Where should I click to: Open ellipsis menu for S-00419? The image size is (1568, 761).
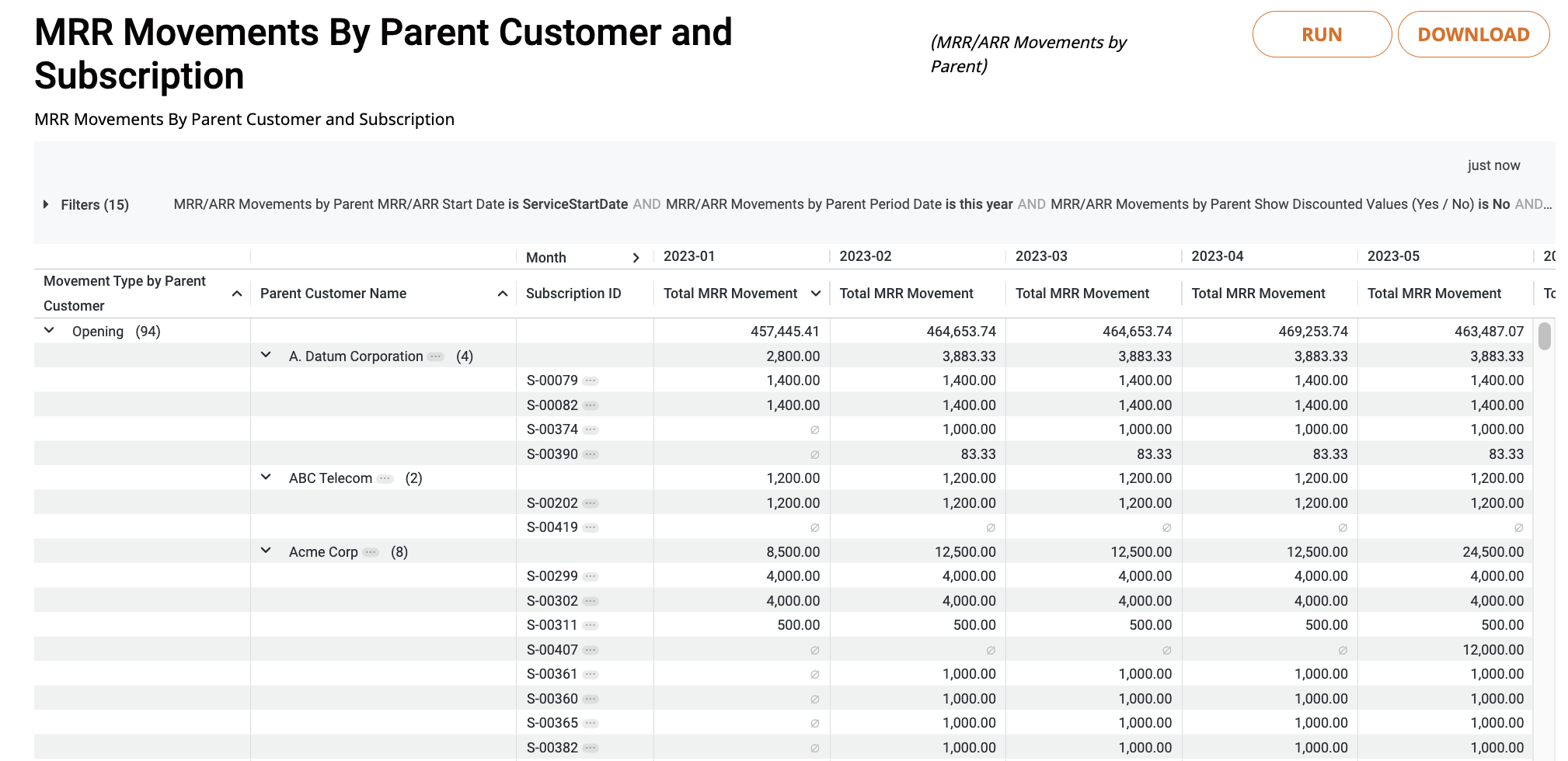[x=591, y=527]
